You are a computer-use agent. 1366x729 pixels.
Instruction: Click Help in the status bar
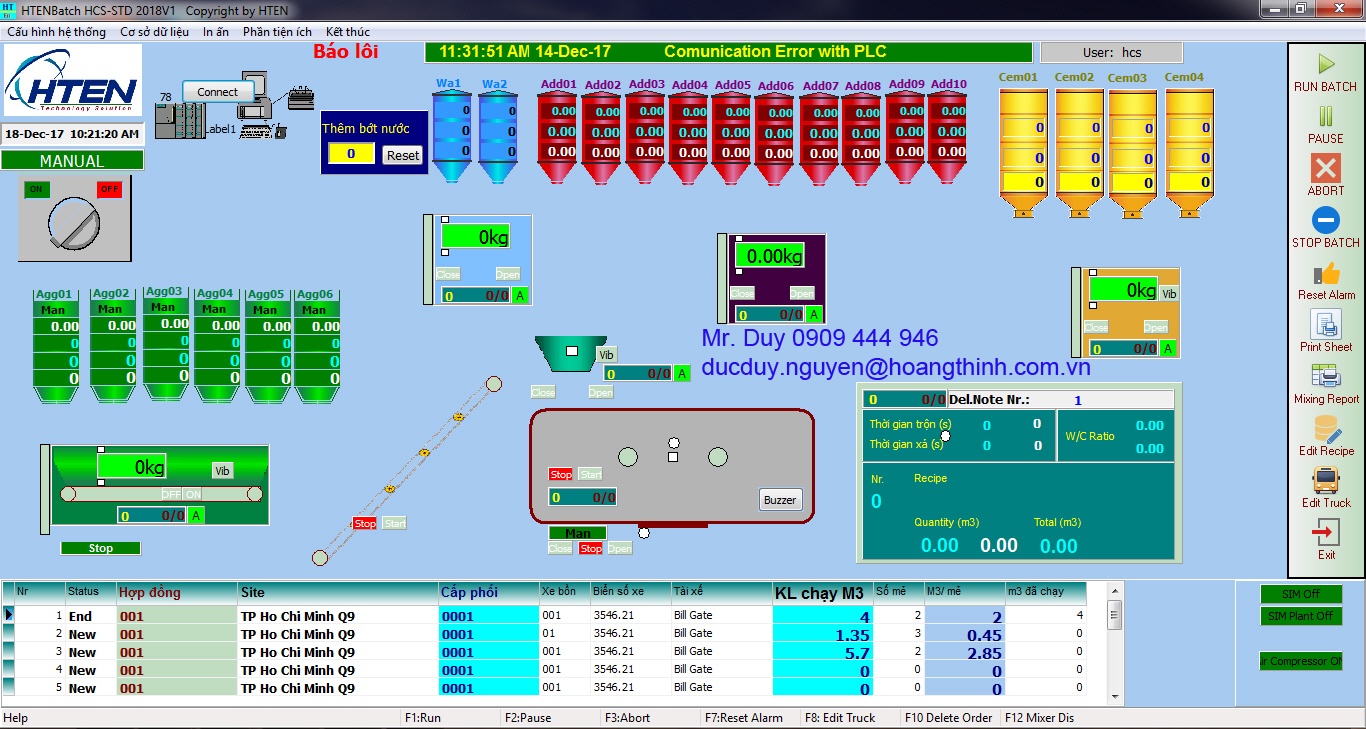pos(16,718)
